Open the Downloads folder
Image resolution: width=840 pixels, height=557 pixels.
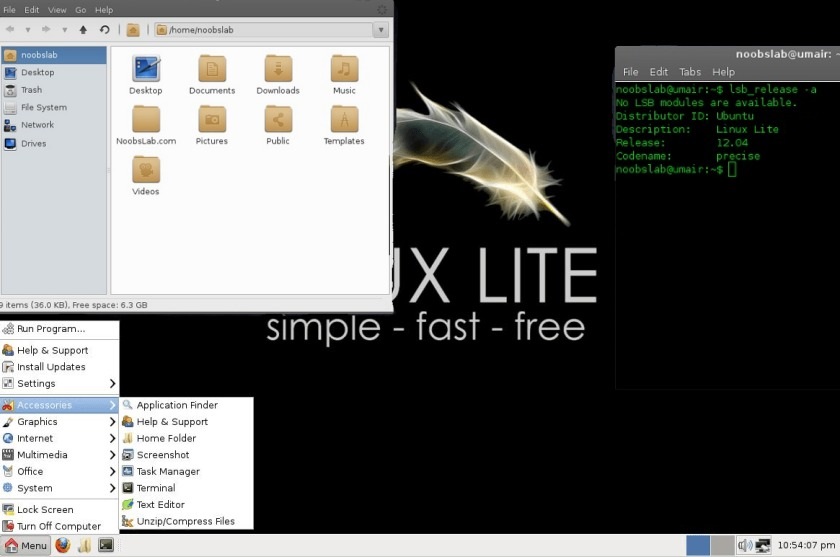pyautogui.click(x=278, y=75)
